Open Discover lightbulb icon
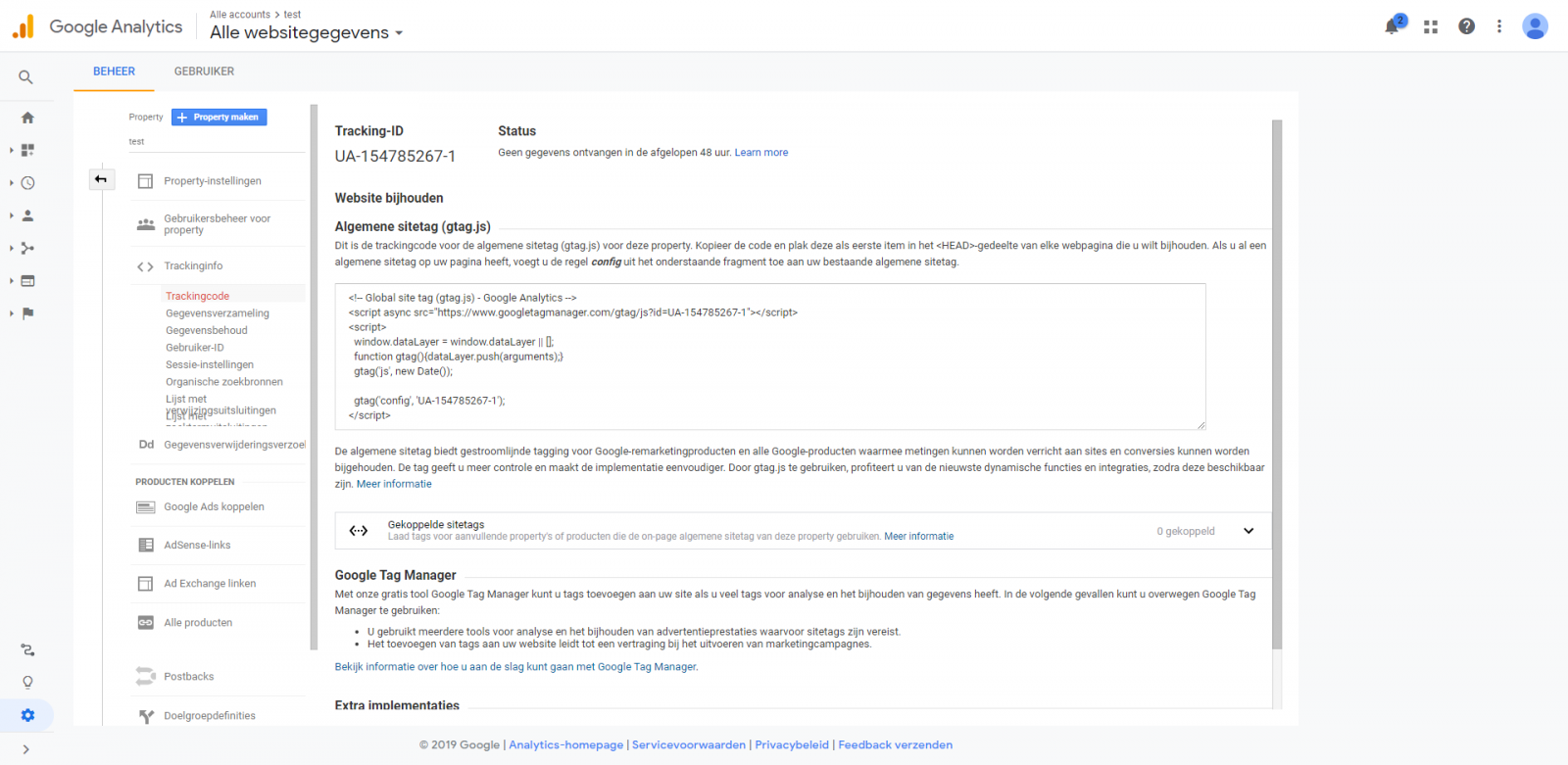This screenshot has width=1568, height=765. click(27, 682)
